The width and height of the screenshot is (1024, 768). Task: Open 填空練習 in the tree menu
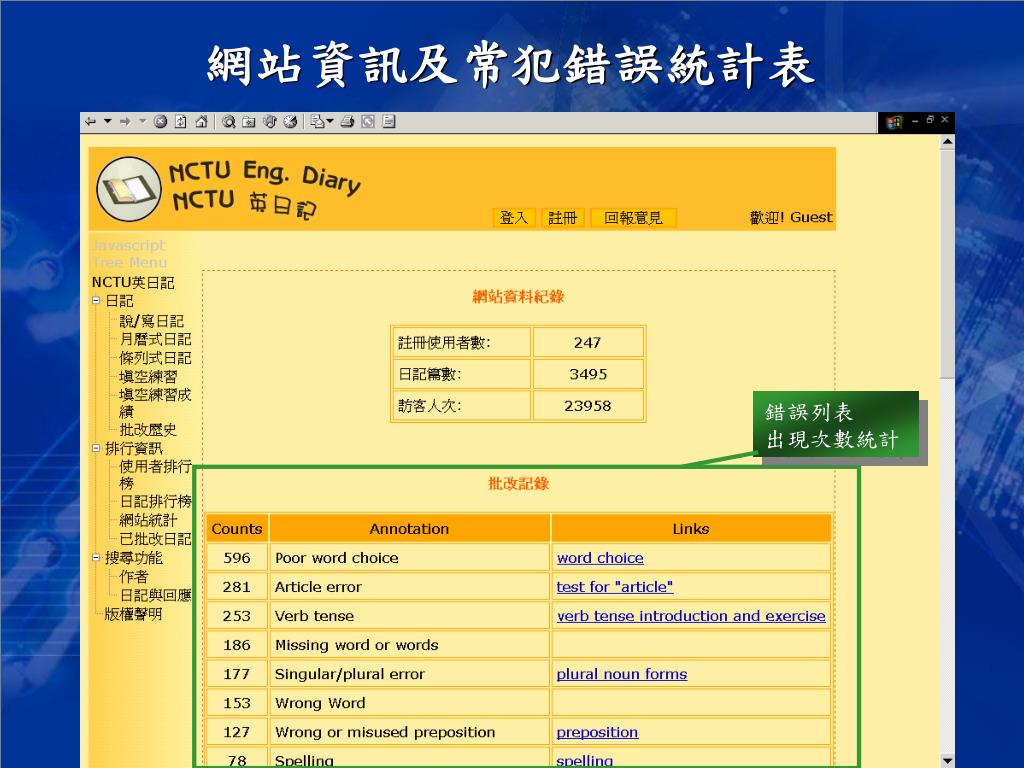click(148, 376)
